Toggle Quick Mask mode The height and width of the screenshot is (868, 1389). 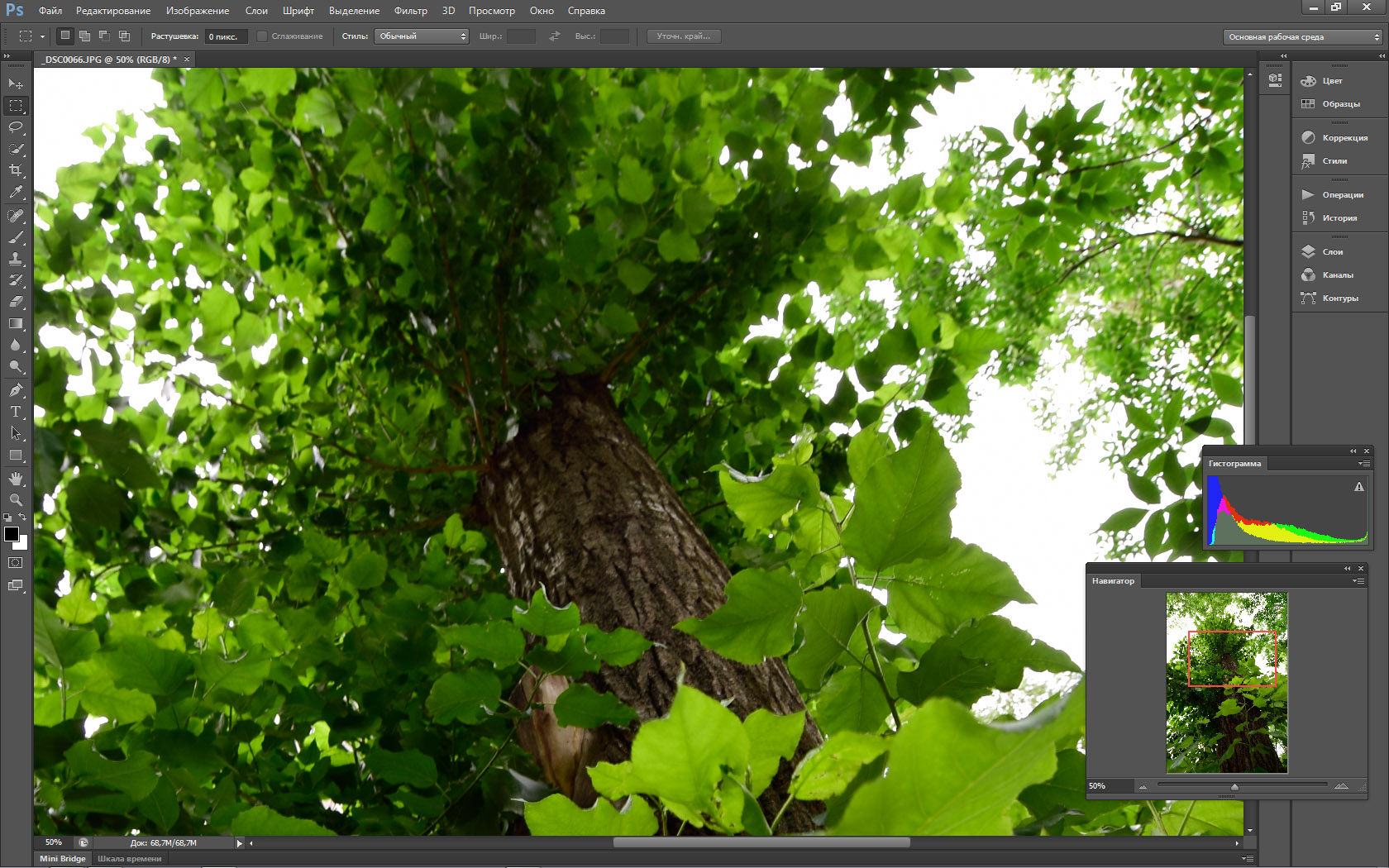[x=16, y=563]
